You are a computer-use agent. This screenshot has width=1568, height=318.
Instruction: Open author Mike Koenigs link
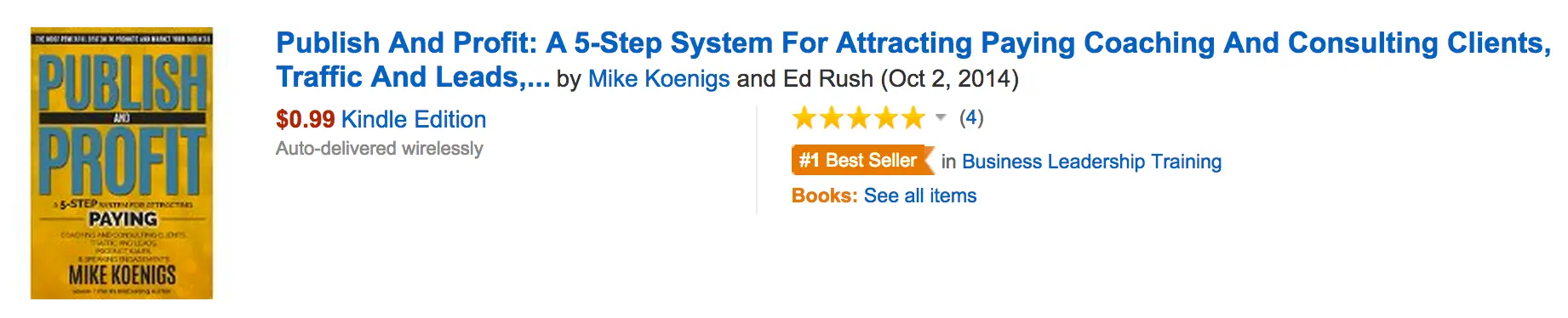pos(659,79)
